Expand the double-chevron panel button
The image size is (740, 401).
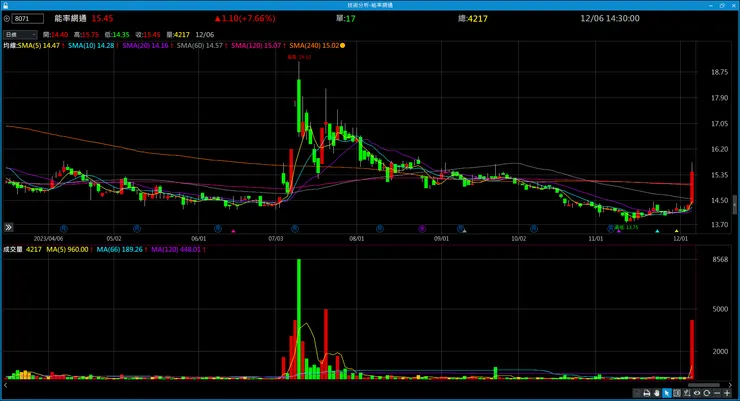pyautogui.click(x=8, y=227)
